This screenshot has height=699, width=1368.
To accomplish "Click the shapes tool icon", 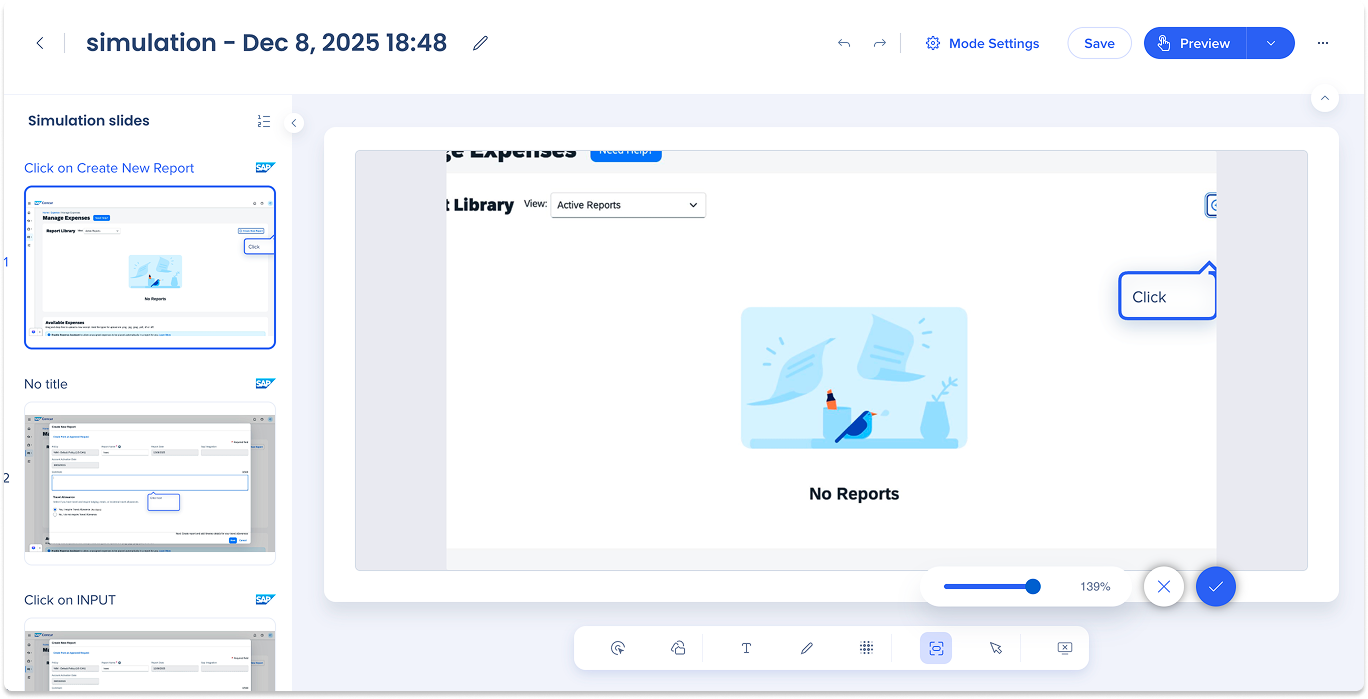I will pyautogui.click(x=678, y=648).
